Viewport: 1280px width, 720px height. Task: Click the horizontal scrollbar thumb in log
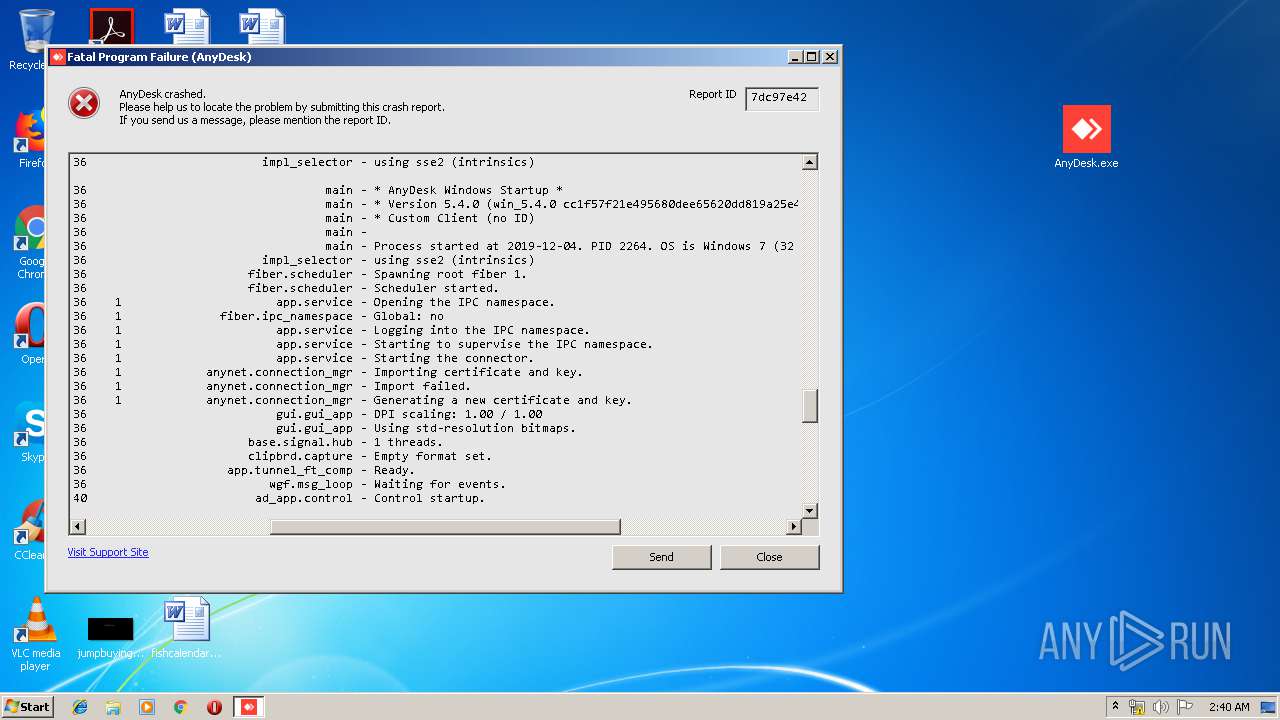click(445, 527)
